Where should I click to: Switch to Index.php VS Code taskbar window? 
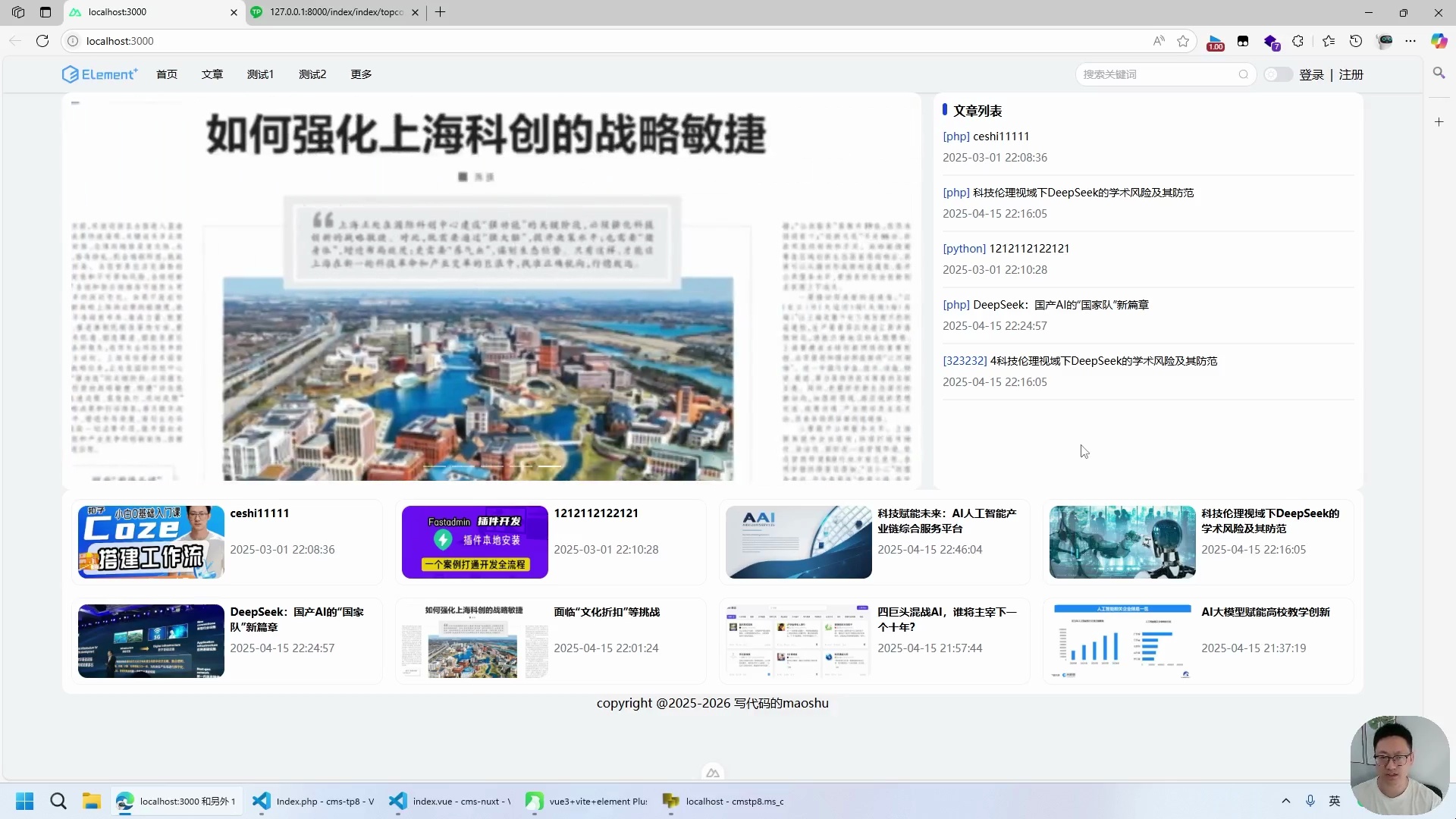pos(314,801)
